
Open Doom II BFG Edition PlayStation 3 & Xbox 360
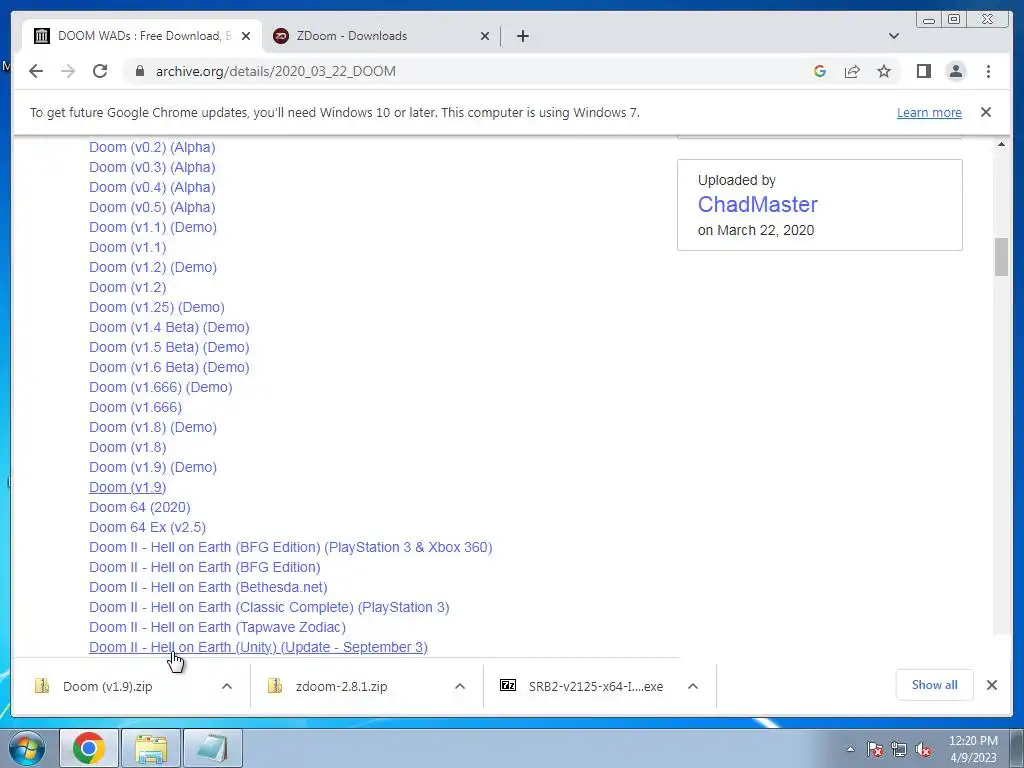[291, 547]
